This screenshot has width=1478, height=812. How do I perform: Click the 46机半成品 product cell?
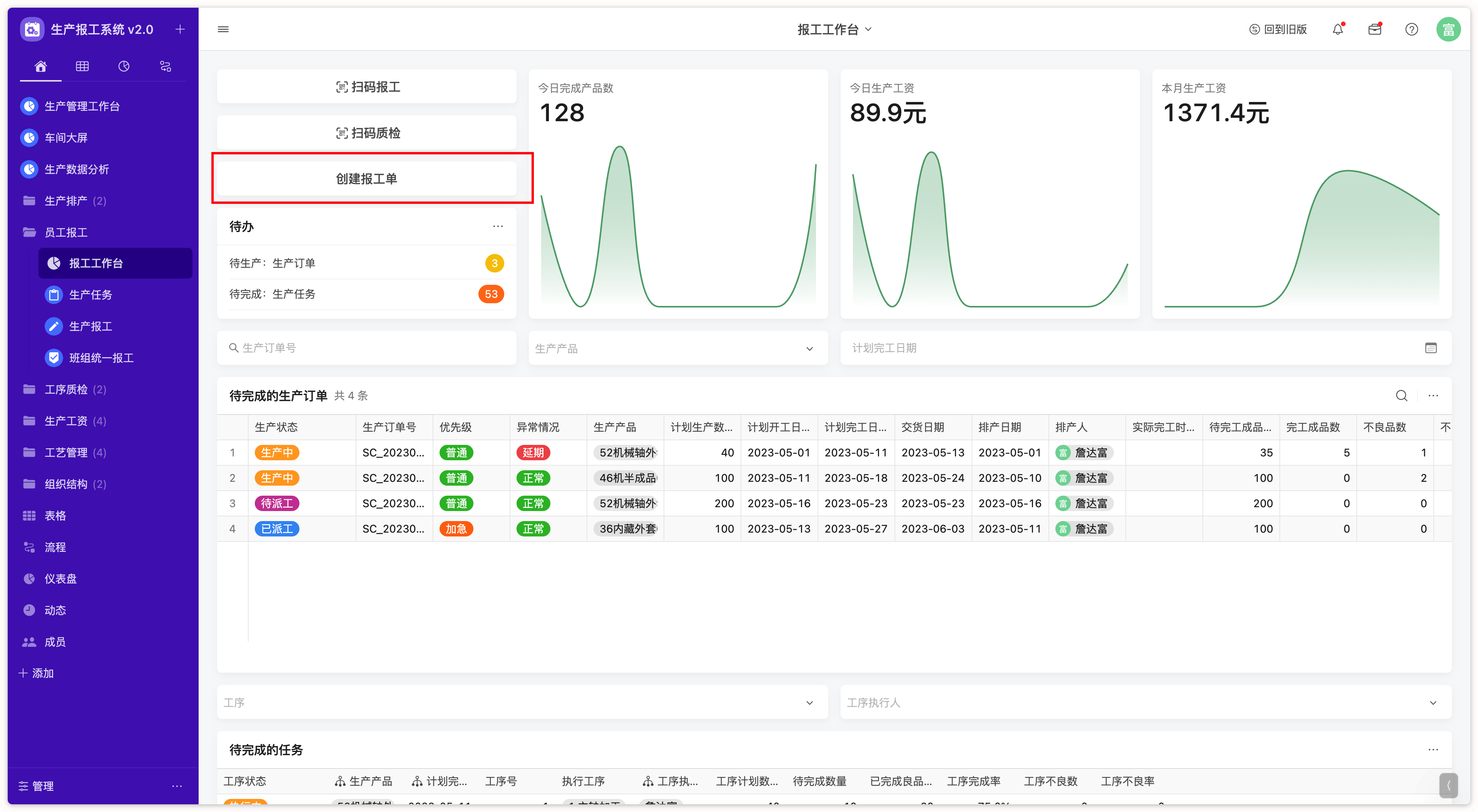click(625, 479)
